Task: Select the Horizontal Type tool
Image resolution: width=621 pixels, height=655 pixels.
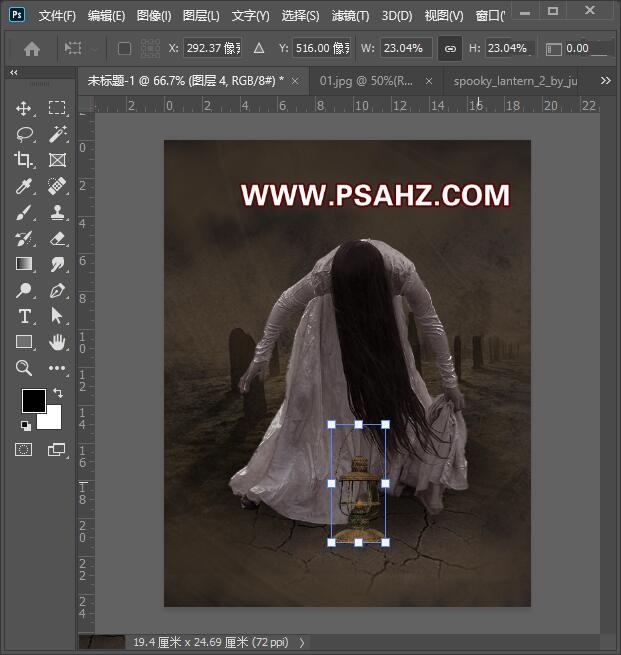Action: [24, 316]
